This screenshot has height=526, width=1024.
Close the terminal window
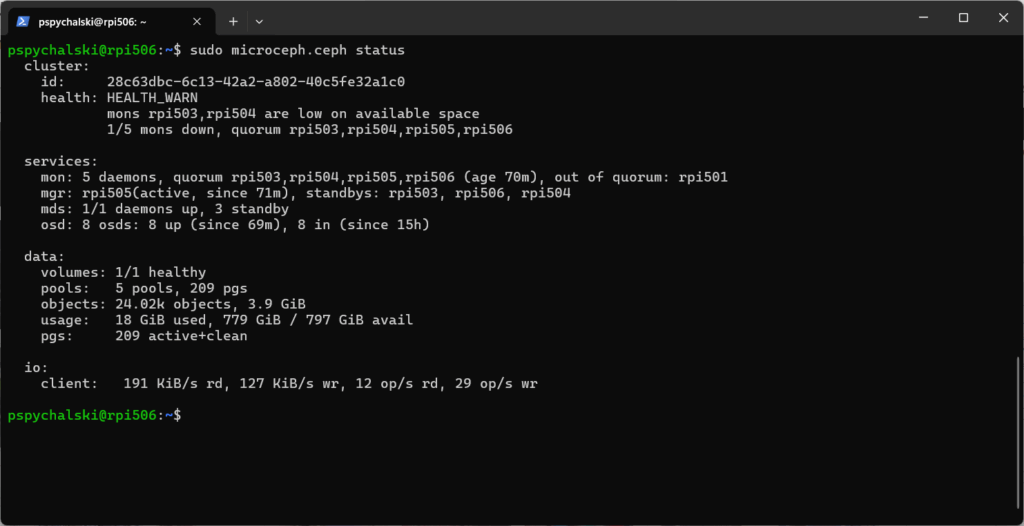[1004, 18]
